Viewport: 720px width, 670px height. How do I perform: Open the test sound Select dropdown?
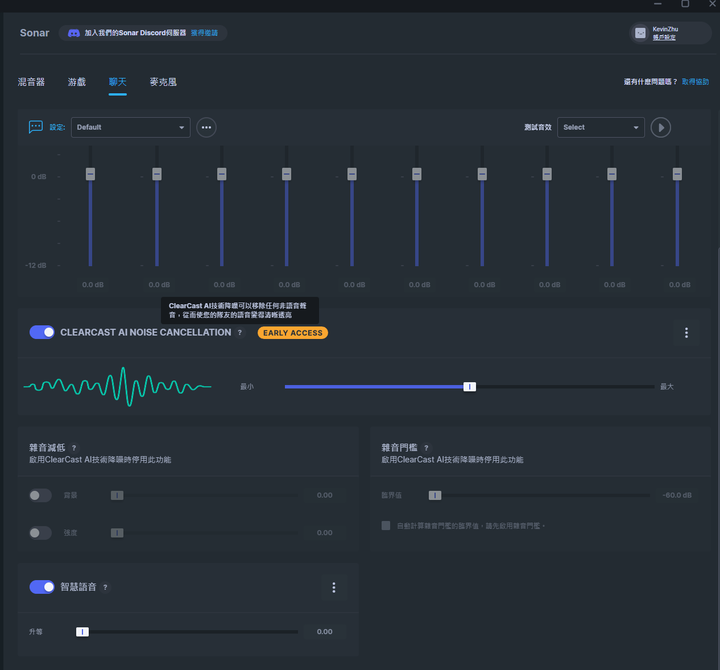pos(601,127)
